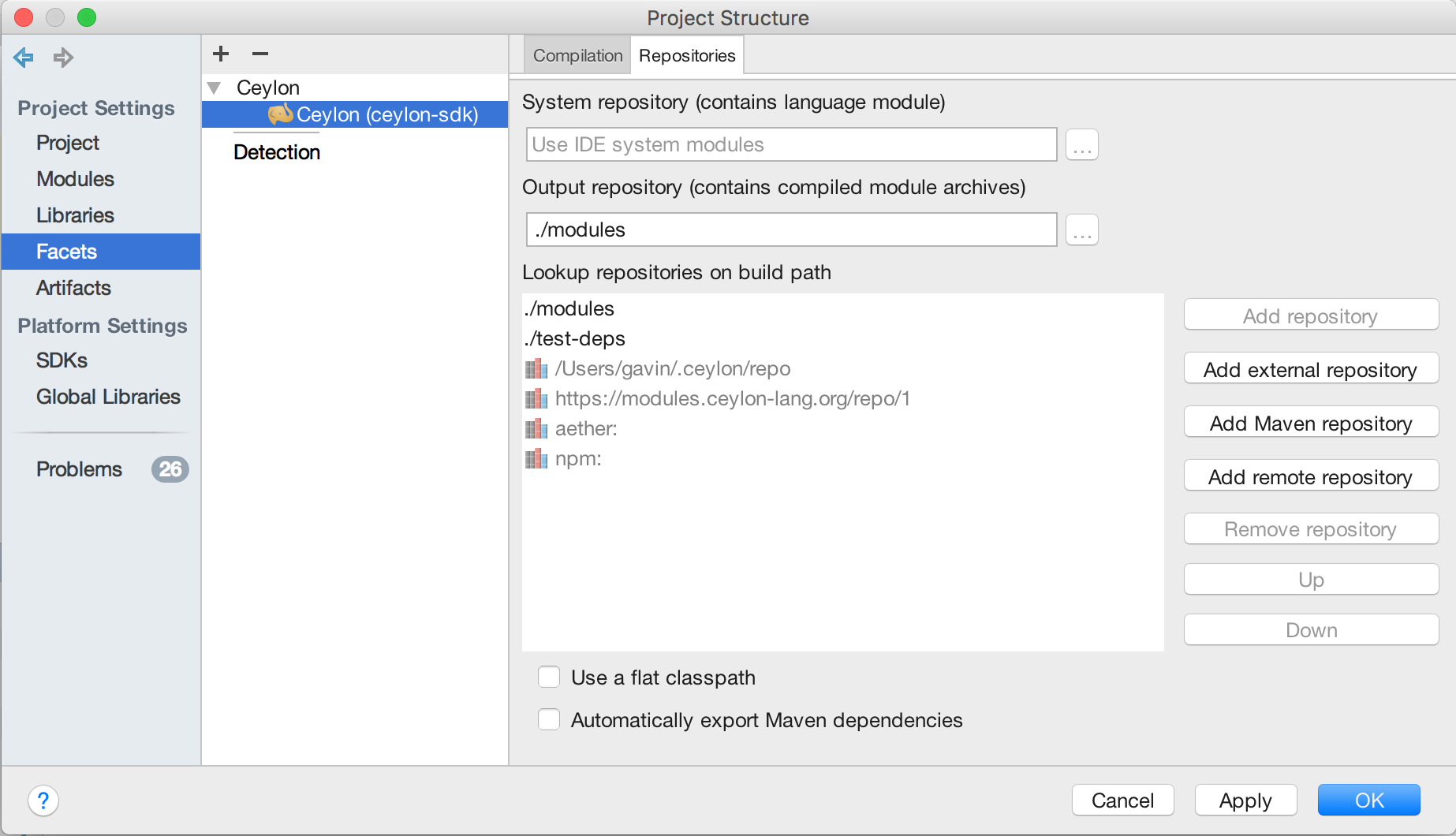Browse for system repository path
Screen dimensions: 1456x836
click(1081, 144)
